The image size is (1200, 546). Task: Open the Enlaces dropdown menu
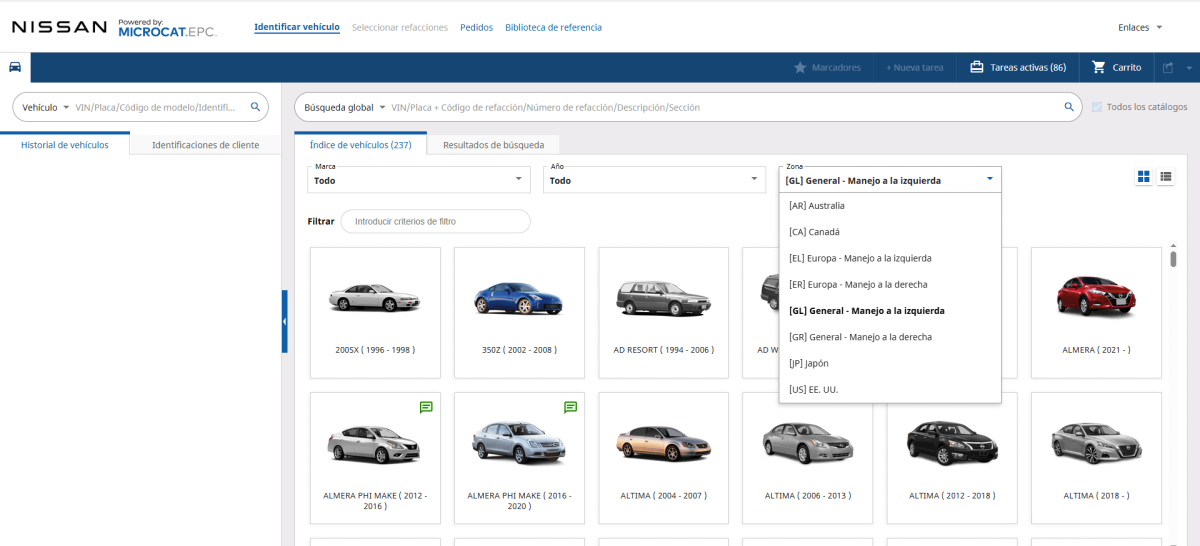[x=1139, y=27]
